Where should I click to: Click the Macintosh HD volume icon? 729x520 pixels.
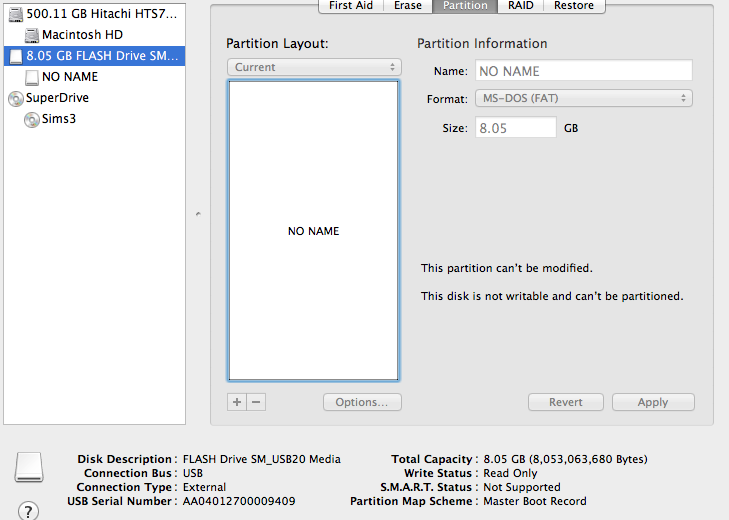tap(32, 35)
